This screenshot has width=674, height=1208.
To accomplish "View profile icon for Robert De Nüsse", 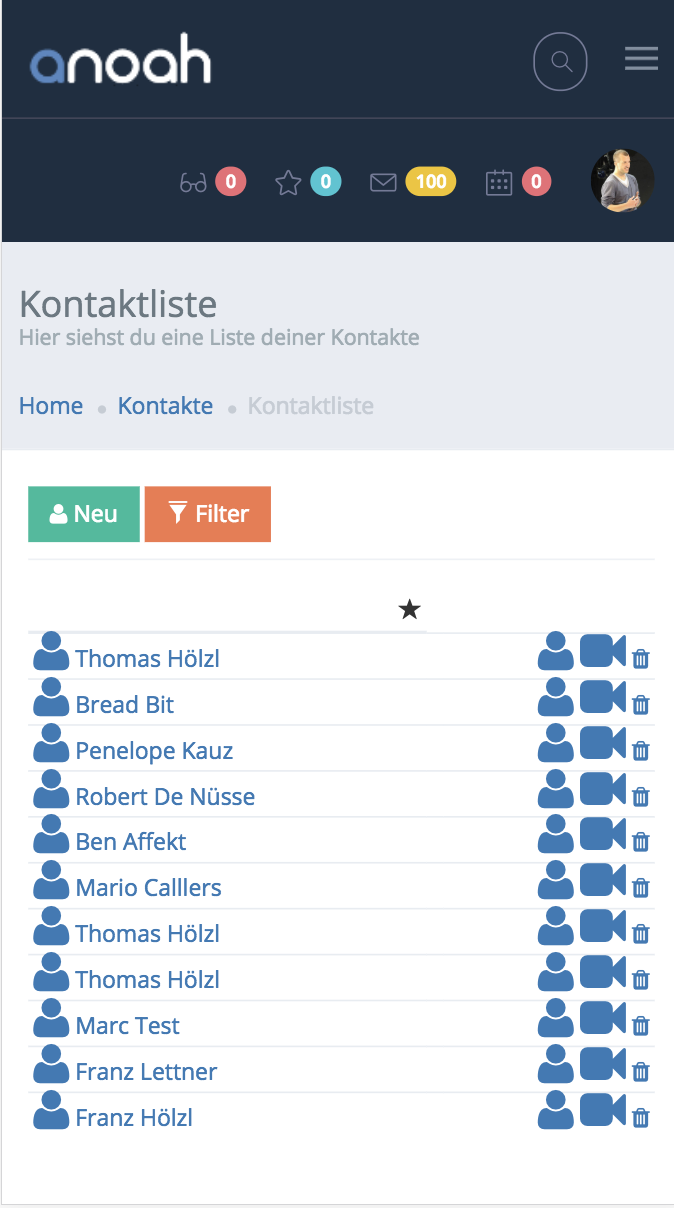I will 556,791.
